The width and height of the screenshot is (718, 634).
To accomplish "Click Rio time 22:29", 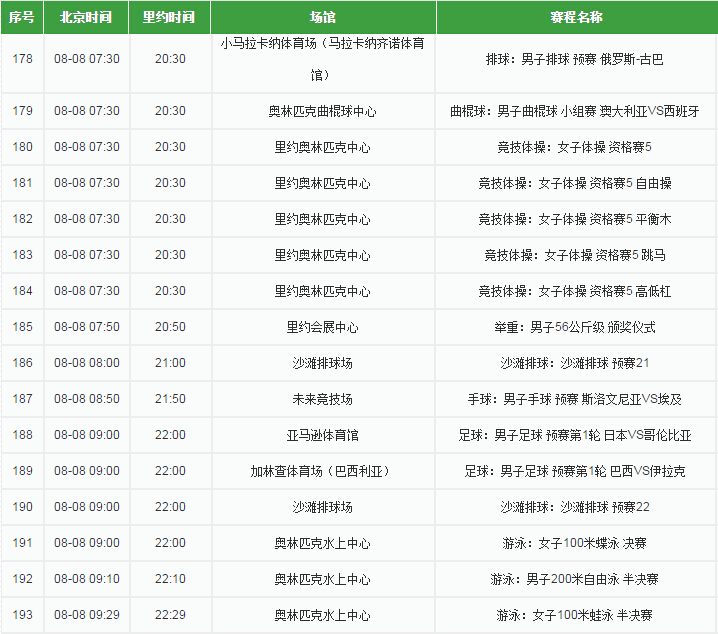I will pos(170,615).
